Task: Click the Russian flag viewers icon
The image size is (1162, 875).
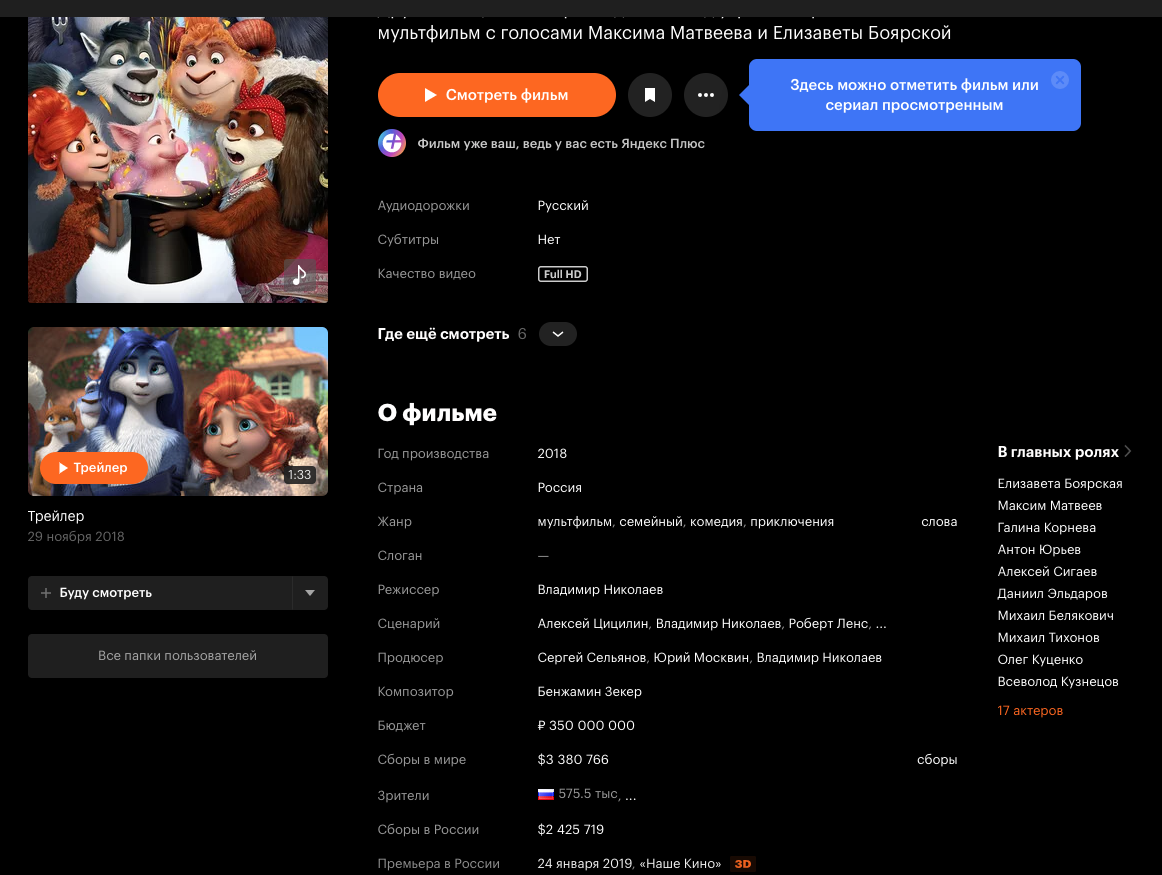Action: click(545, 794)
